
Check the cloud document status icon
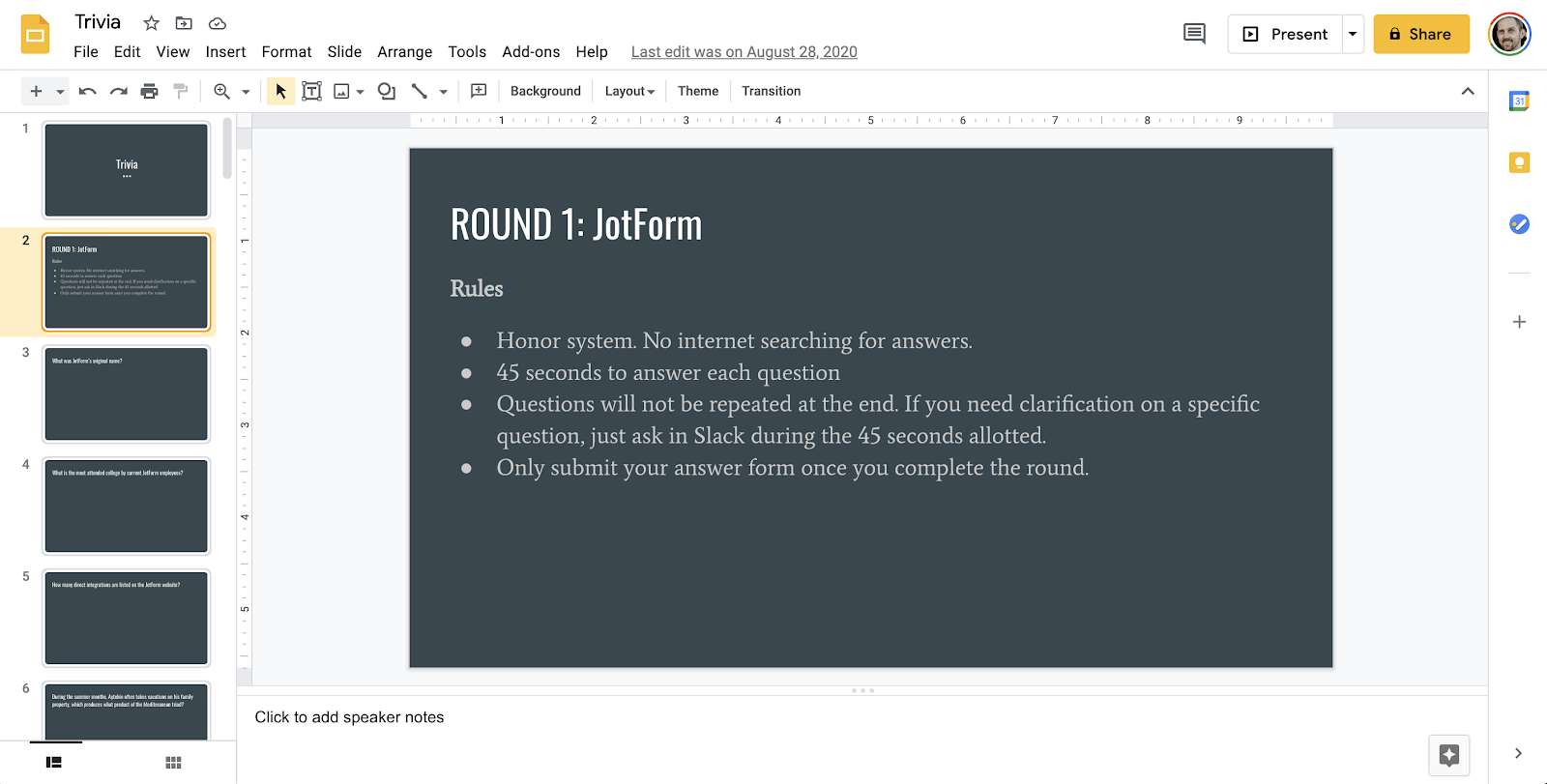(x=218, y=23)
